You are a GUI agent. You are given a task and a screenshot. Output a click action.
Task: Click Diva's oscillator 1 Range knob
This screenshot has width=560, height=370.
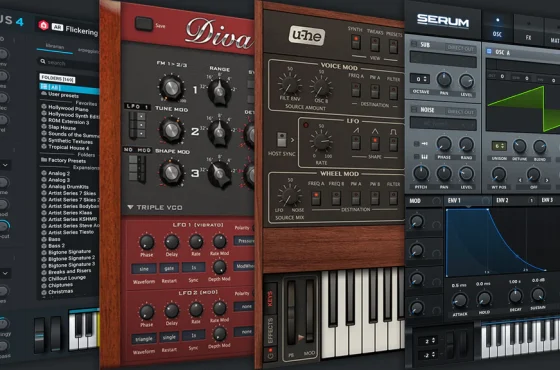(x=219, y=91)
